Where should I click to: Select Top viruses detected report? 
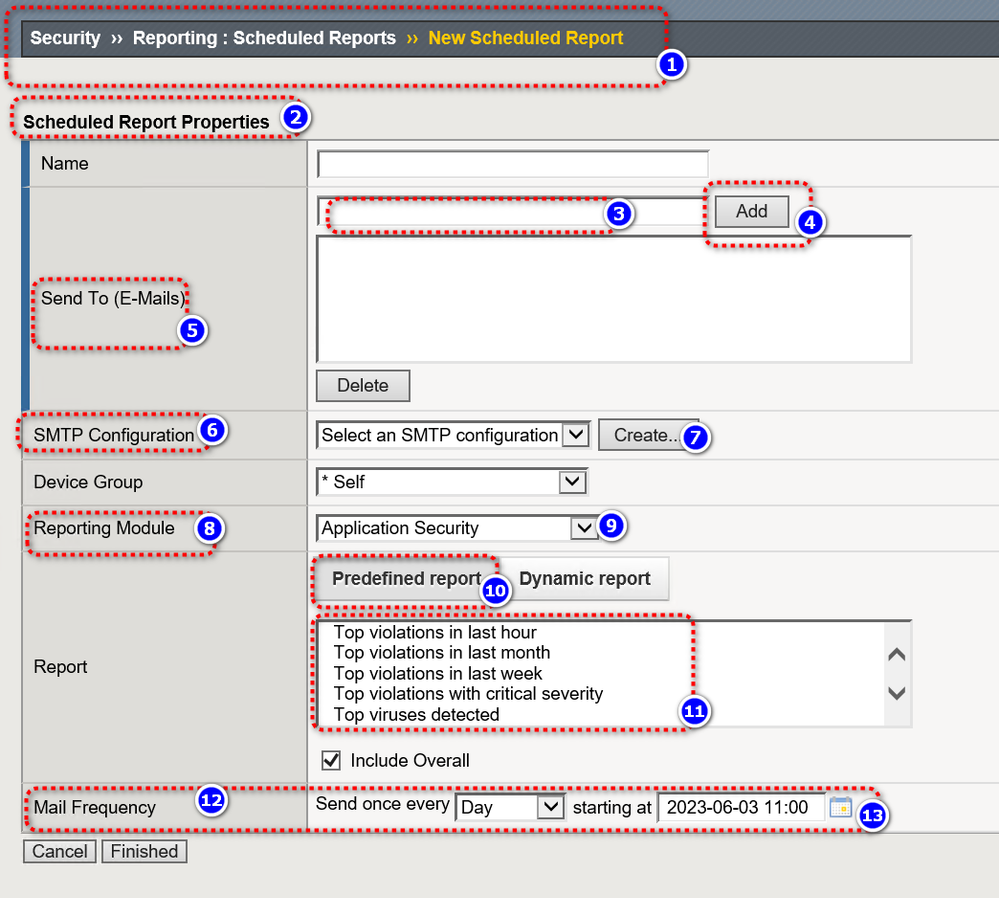tap(416, 715)
